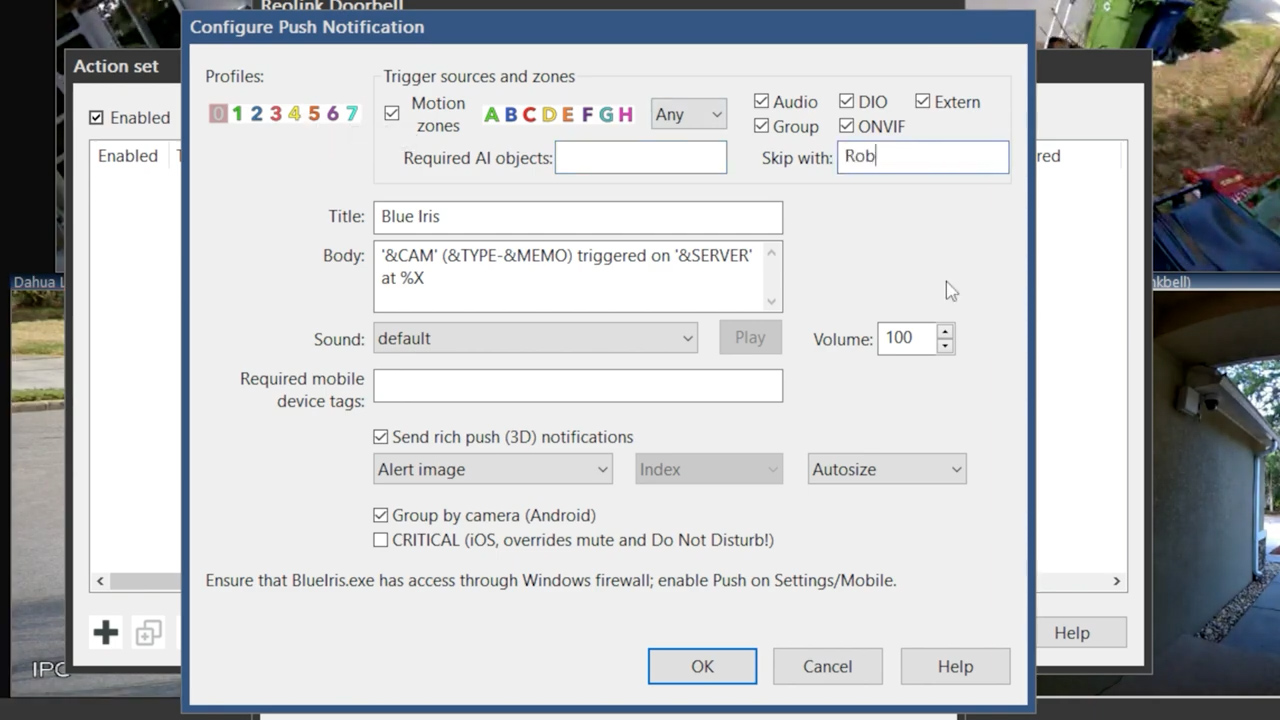Select profile 5 icon
Screen dimensions: 1280x720
(x=313, y=114)
